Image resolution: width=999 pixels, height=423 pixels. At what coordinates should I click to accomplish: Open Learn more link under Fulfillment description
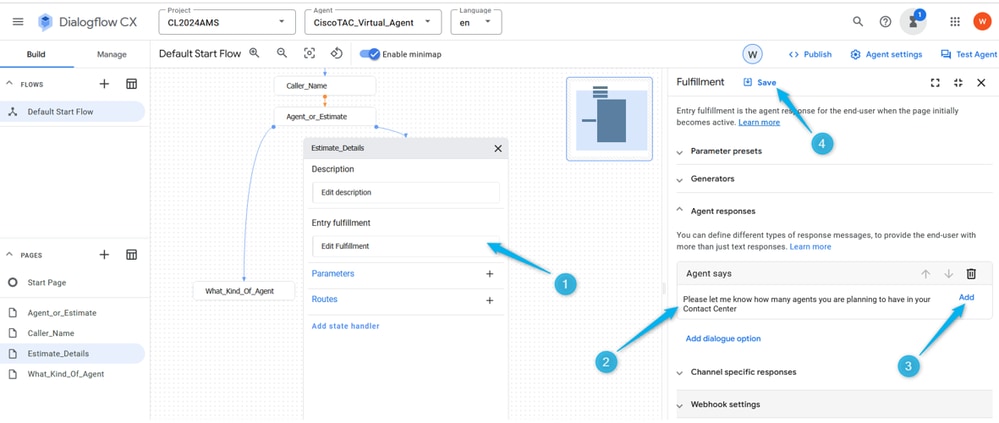pyautogui.click(x=759, y=122)
